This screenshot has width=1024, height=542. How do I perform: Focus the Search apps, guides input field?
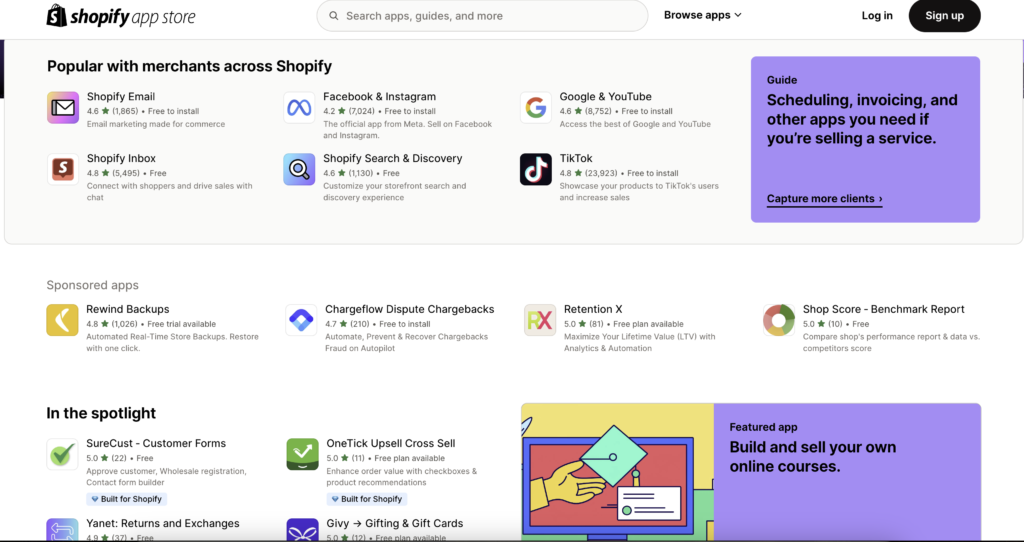point(482,16)
